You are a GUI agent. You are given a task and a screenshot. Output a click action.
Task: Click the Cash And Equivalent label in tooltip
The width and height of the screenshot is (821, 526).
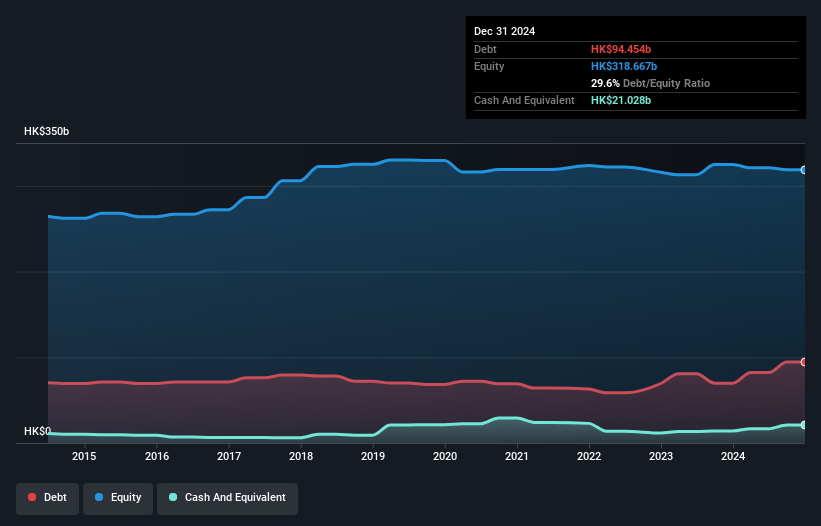click(x=524, y=100)
